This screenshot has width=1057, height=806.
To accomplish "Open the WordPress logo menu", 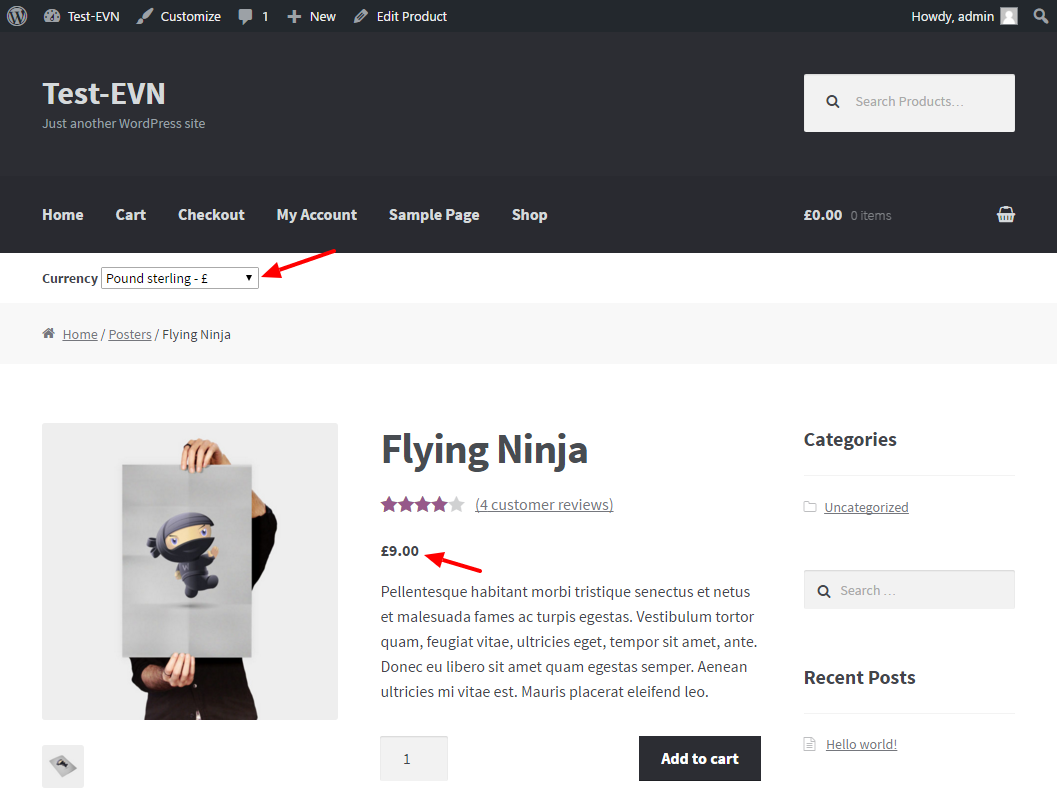I will pos(17,16).
